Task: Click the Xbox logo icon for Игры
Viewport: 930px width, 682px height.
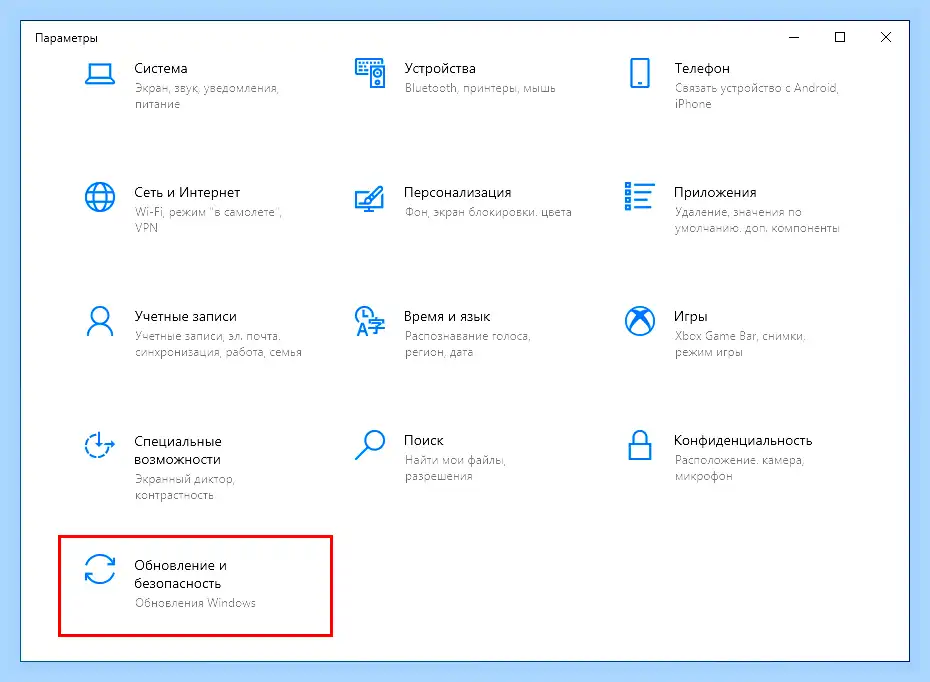Action: [640, 321]
